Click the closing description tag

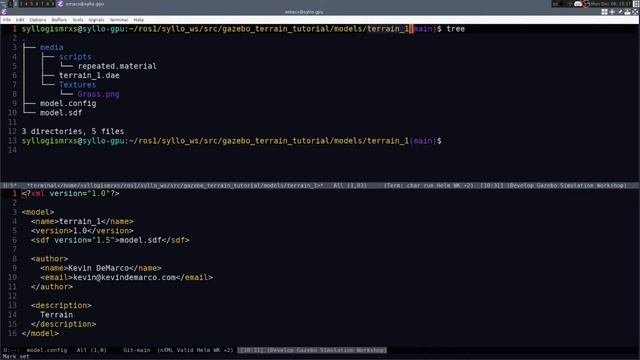point(63,324)
